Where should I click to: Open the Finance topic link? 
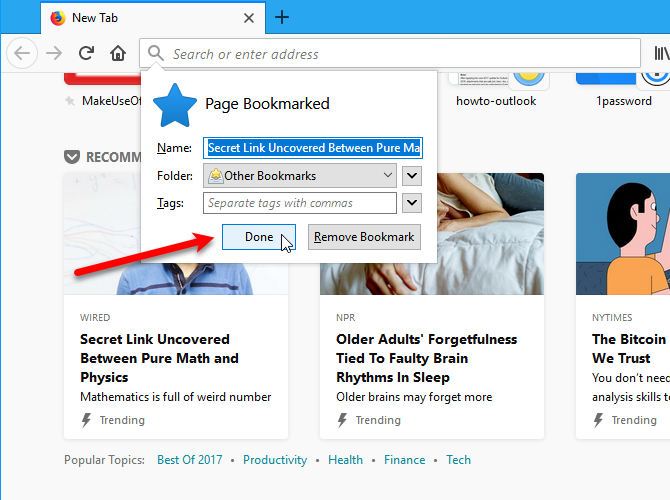click(x=405, y=460)
